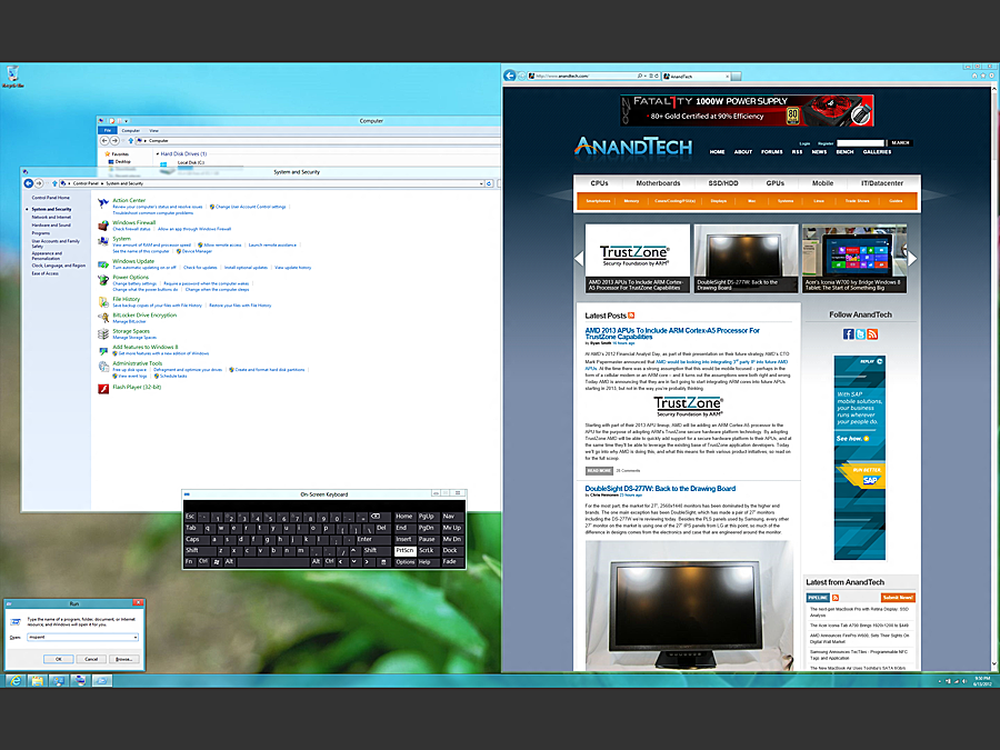Open the File tab in Computer window

pos(107,131)
